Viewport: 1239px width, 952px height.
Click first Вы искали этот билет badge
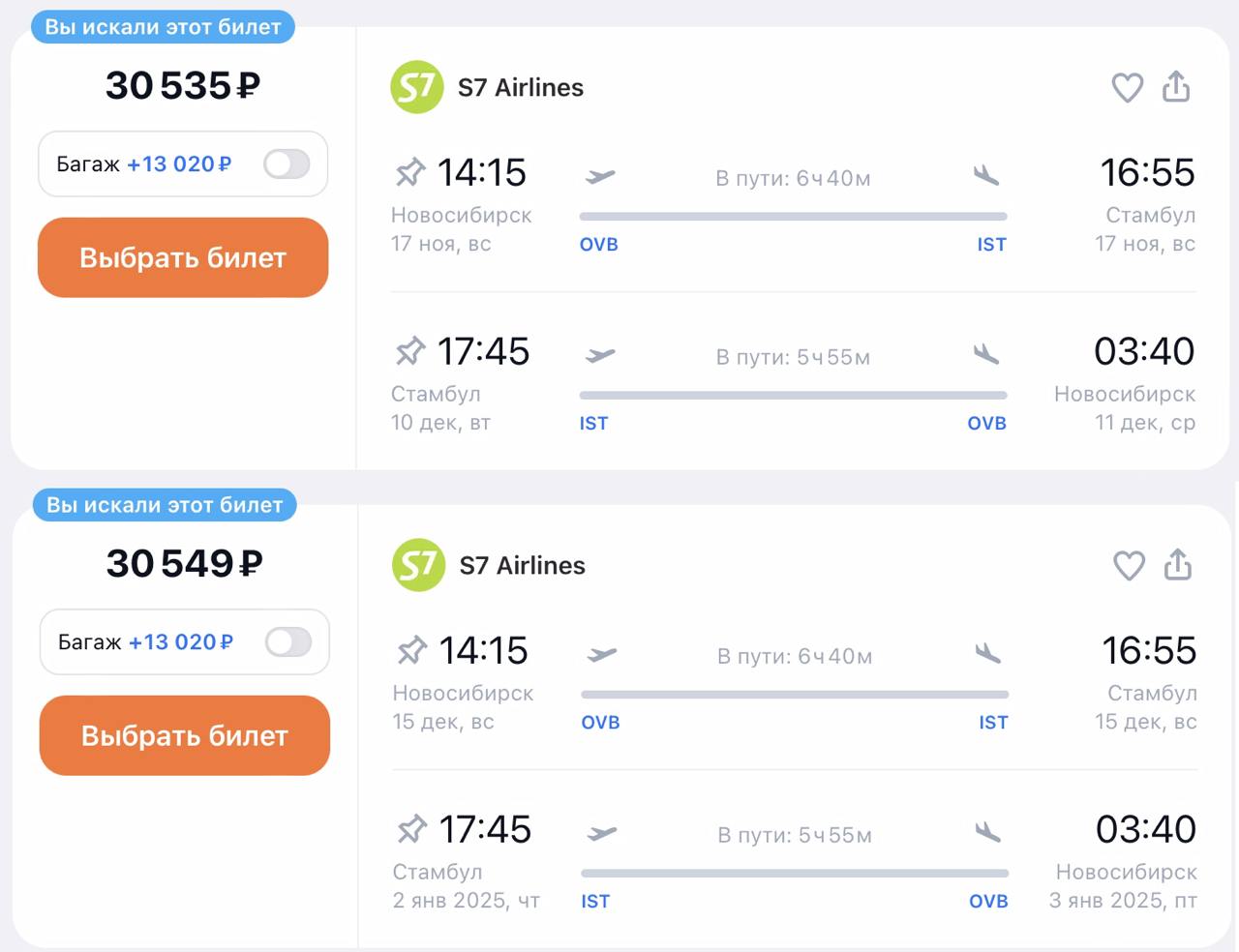point(163,27)
